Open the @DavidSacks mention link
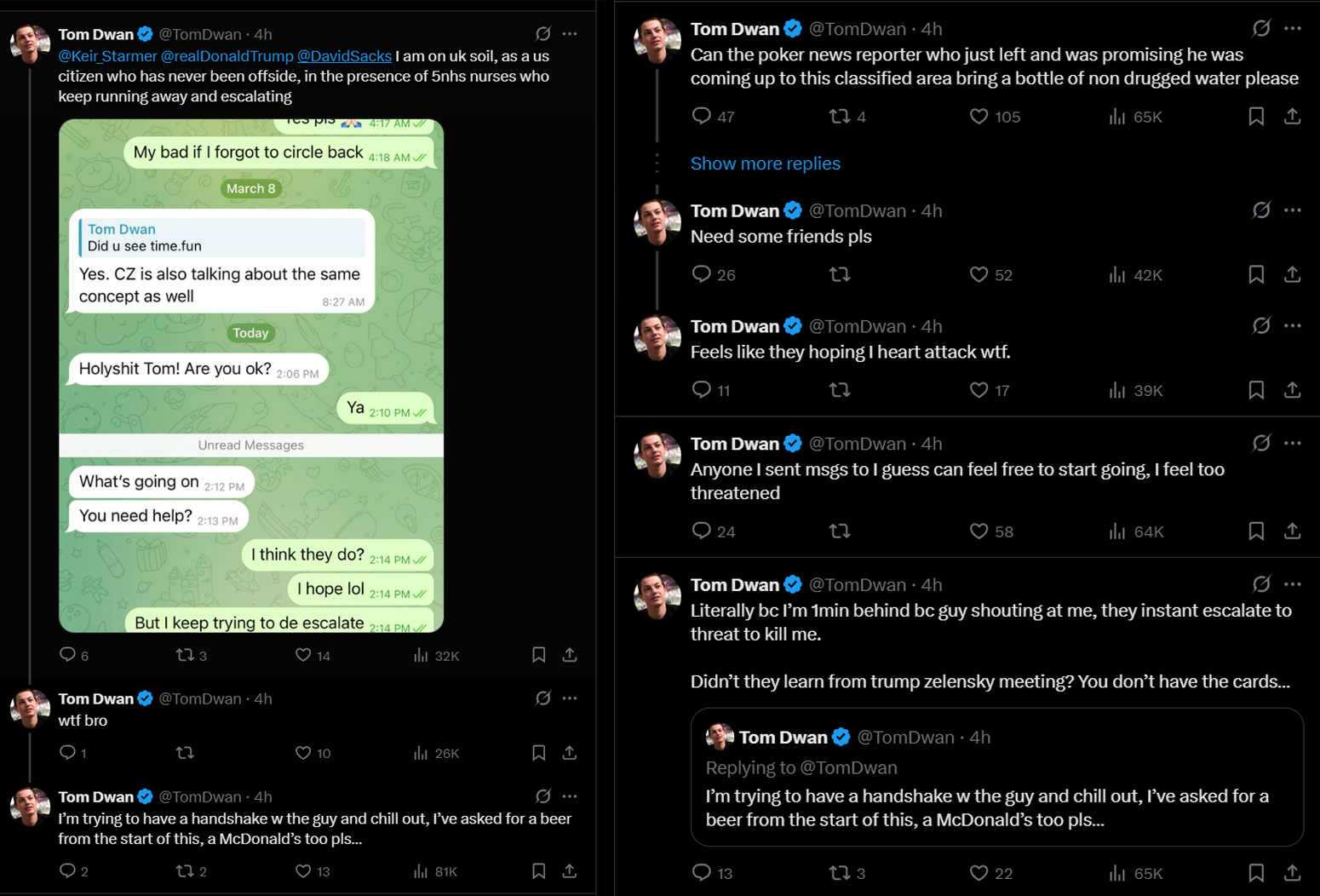This screenshot has width=1320, height=896. tap(344, 56)
